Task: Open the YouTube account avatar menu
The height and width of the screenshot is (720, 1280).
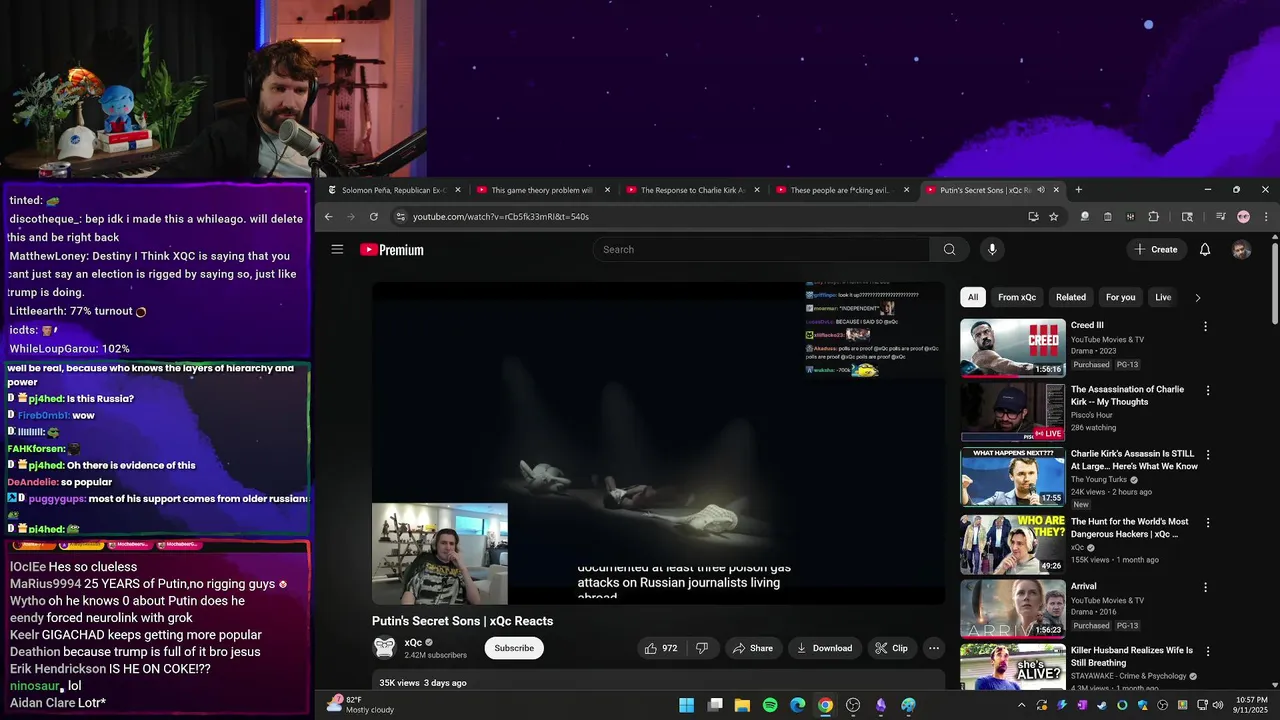Action: click(x=1241, y=250)
